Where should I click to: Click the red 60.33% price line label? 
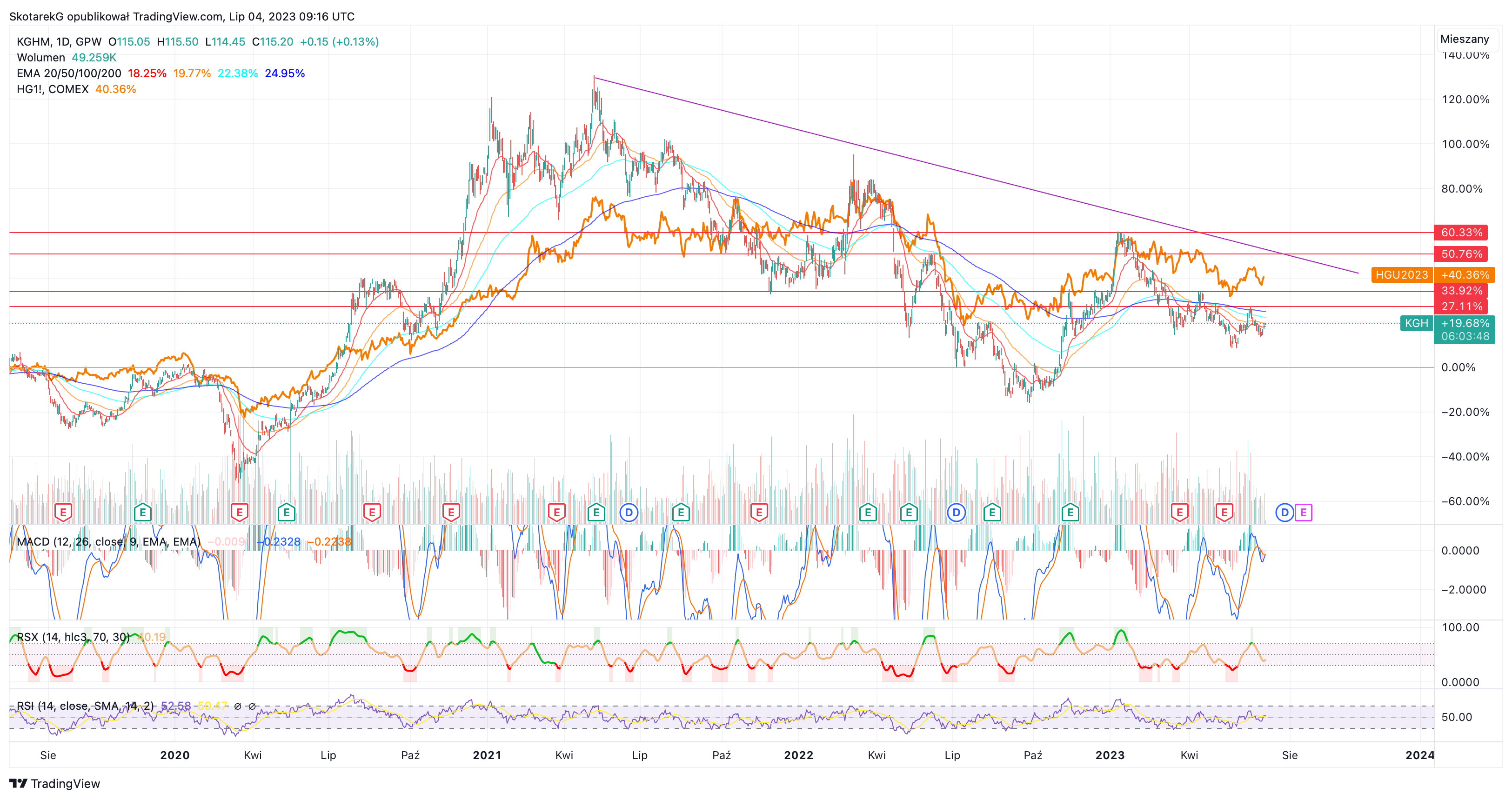point(1461,233)
